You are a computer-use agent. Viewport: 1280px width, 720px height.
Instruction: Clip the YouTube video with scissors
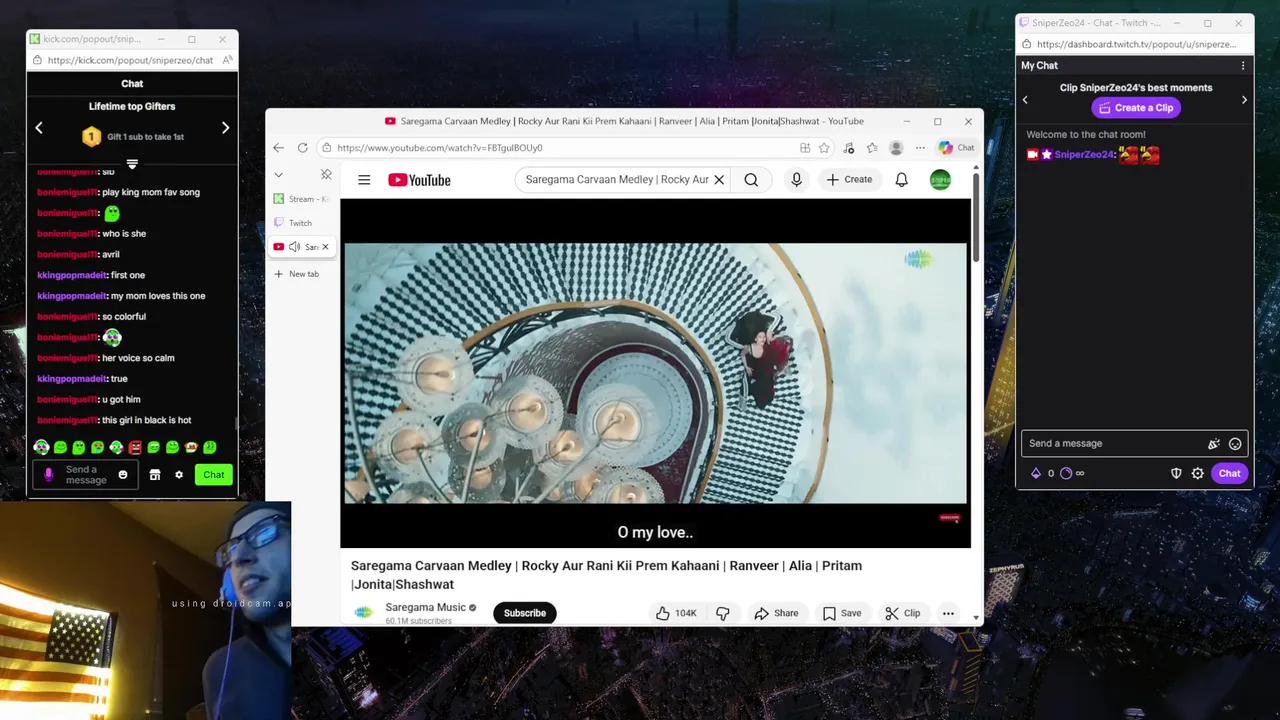click(903, 613)
